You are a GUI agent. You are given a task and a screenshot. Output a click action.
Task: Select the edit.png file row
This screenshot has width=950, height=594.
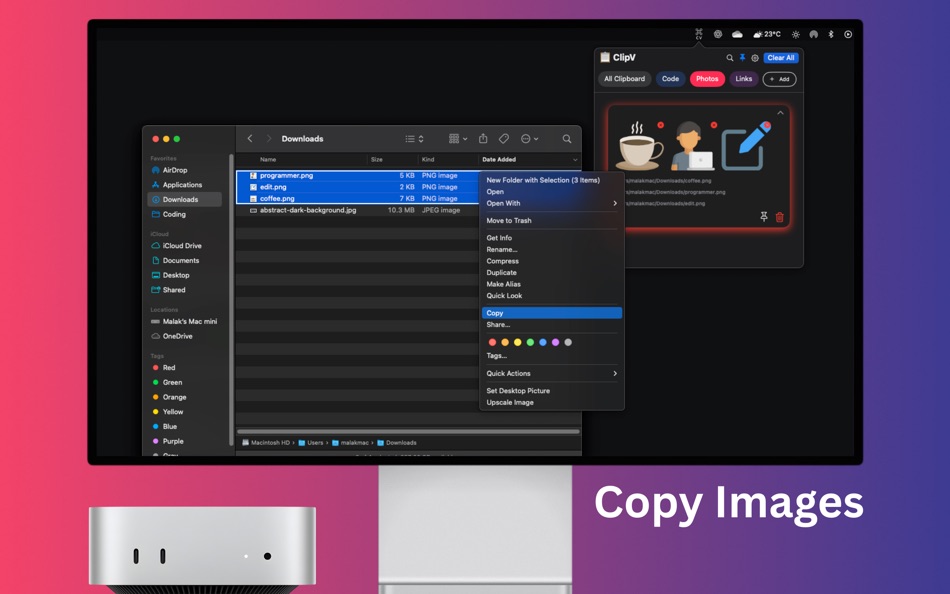[x=357, y=187]
